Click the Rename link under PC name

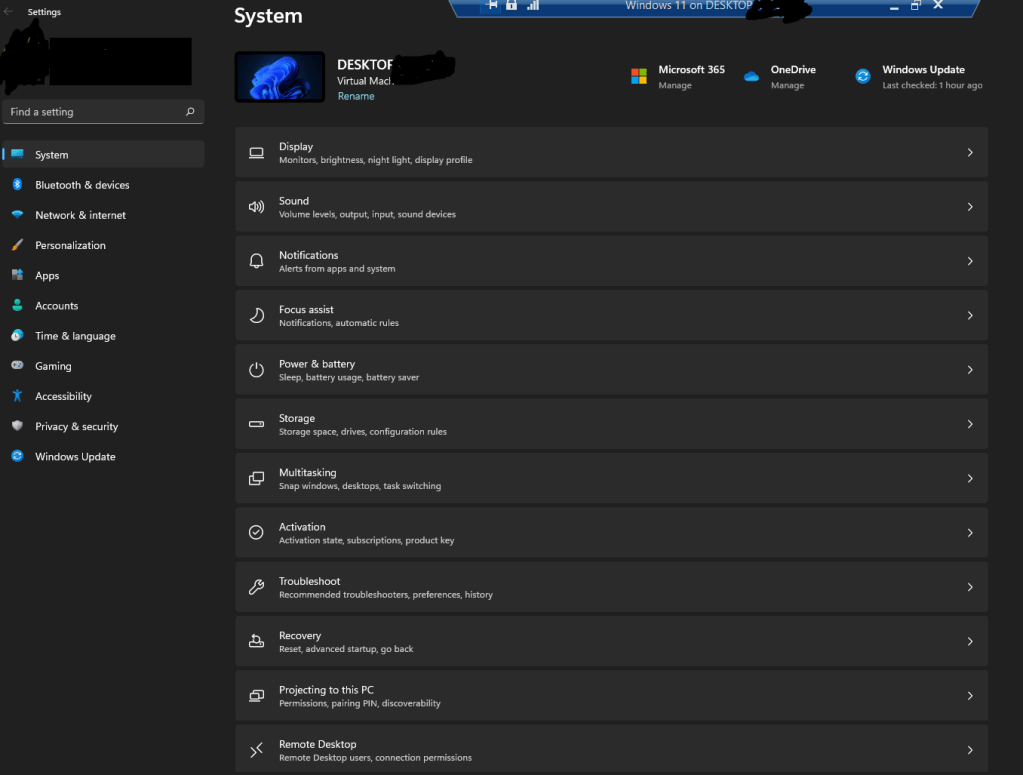(x=356, y=96)
